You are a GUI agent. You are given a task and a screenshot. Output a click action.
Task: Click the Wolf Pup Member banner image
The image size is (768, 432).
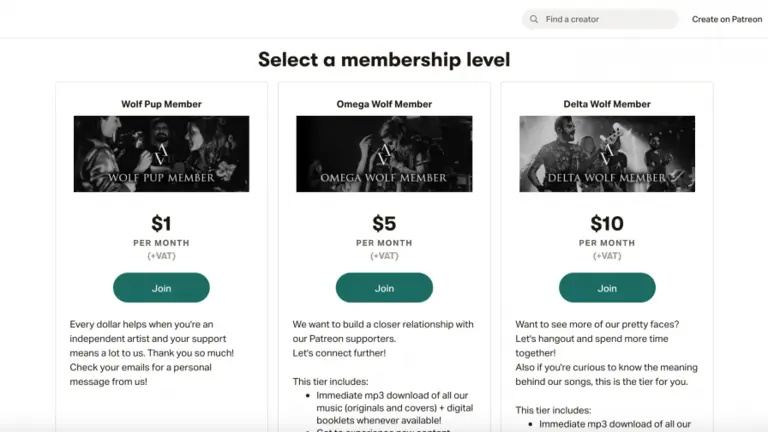pyautogui.click(x=161, y=154)
